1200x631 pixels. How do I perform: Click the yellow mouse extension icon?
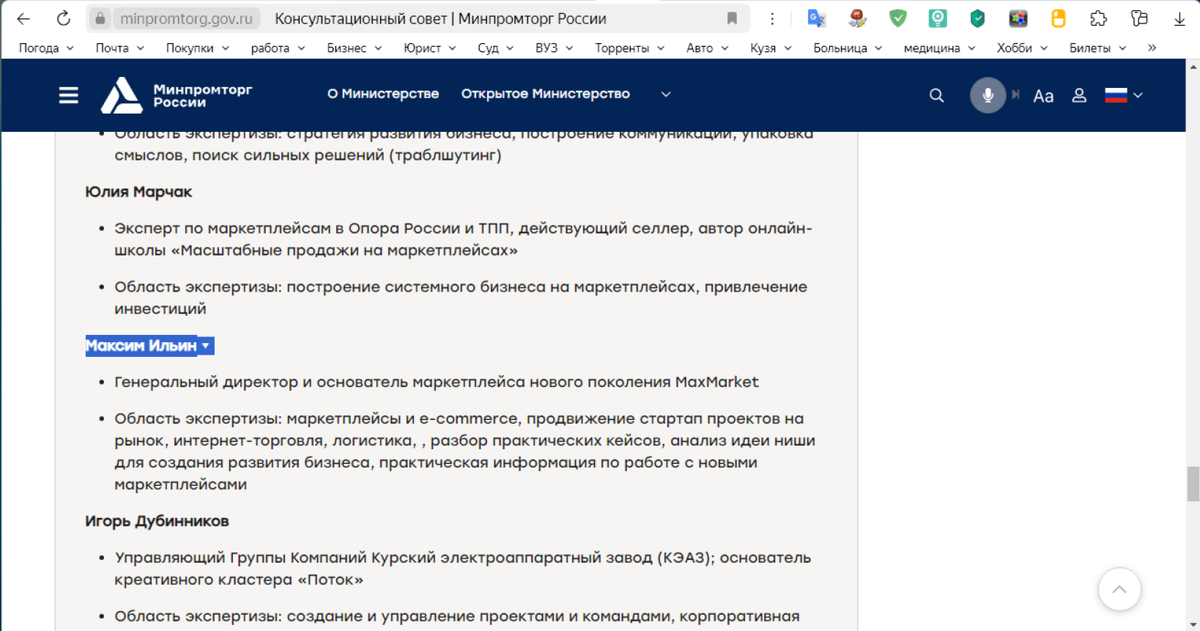click(x=1058, y=18)
